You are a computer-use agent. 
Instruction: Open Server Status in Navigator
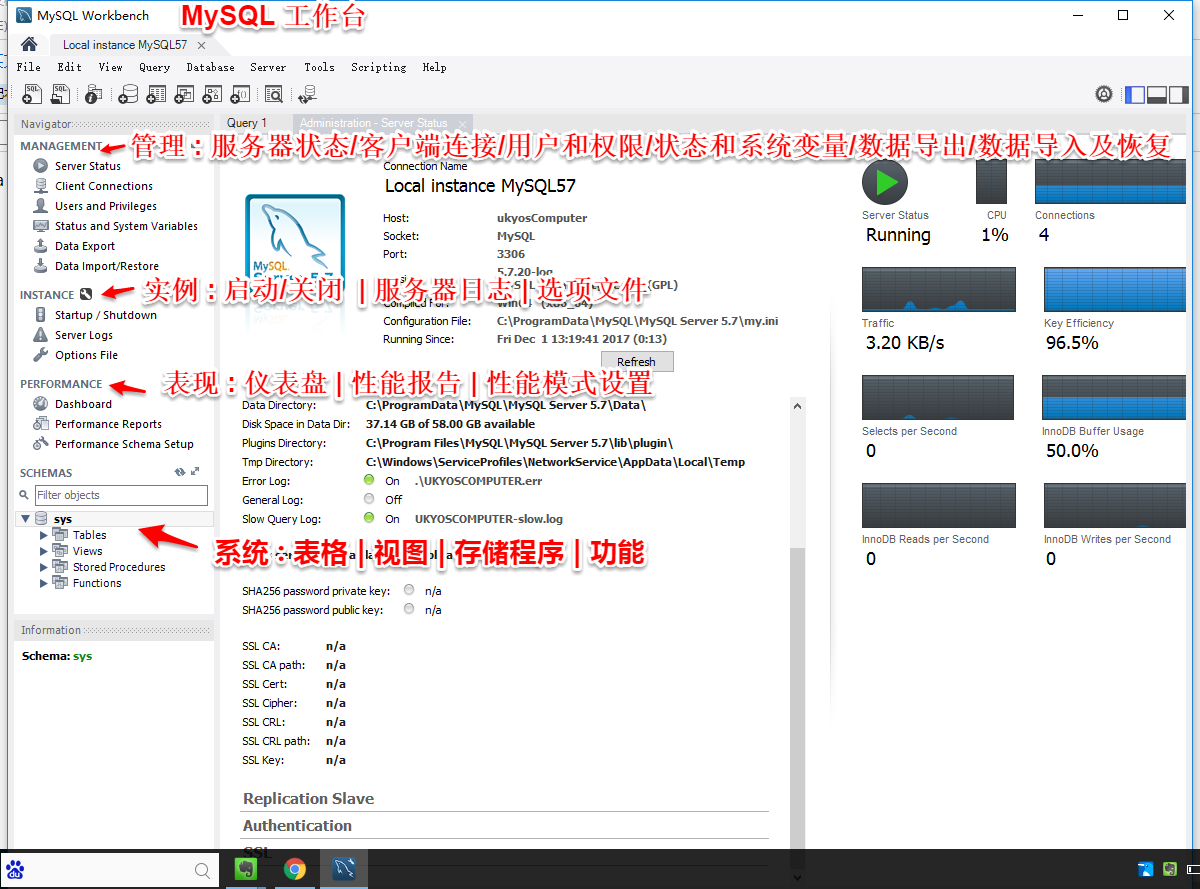coord(87,166)
